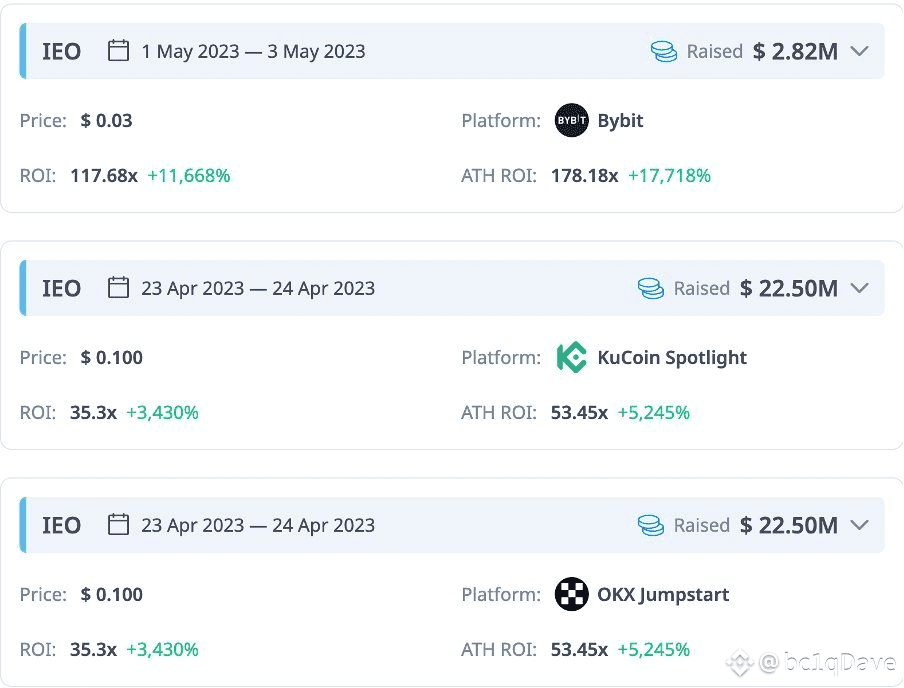
Task: Open the OKX Jumpstart platform link
Action: click(663, 595)
